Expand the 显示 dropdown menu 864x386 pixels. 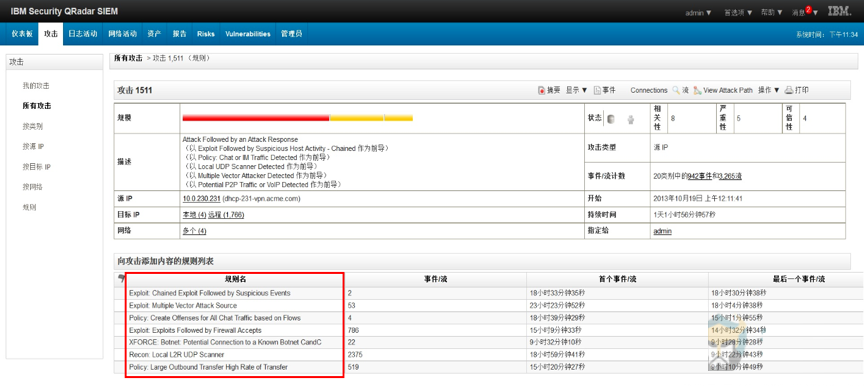point(576,90)
